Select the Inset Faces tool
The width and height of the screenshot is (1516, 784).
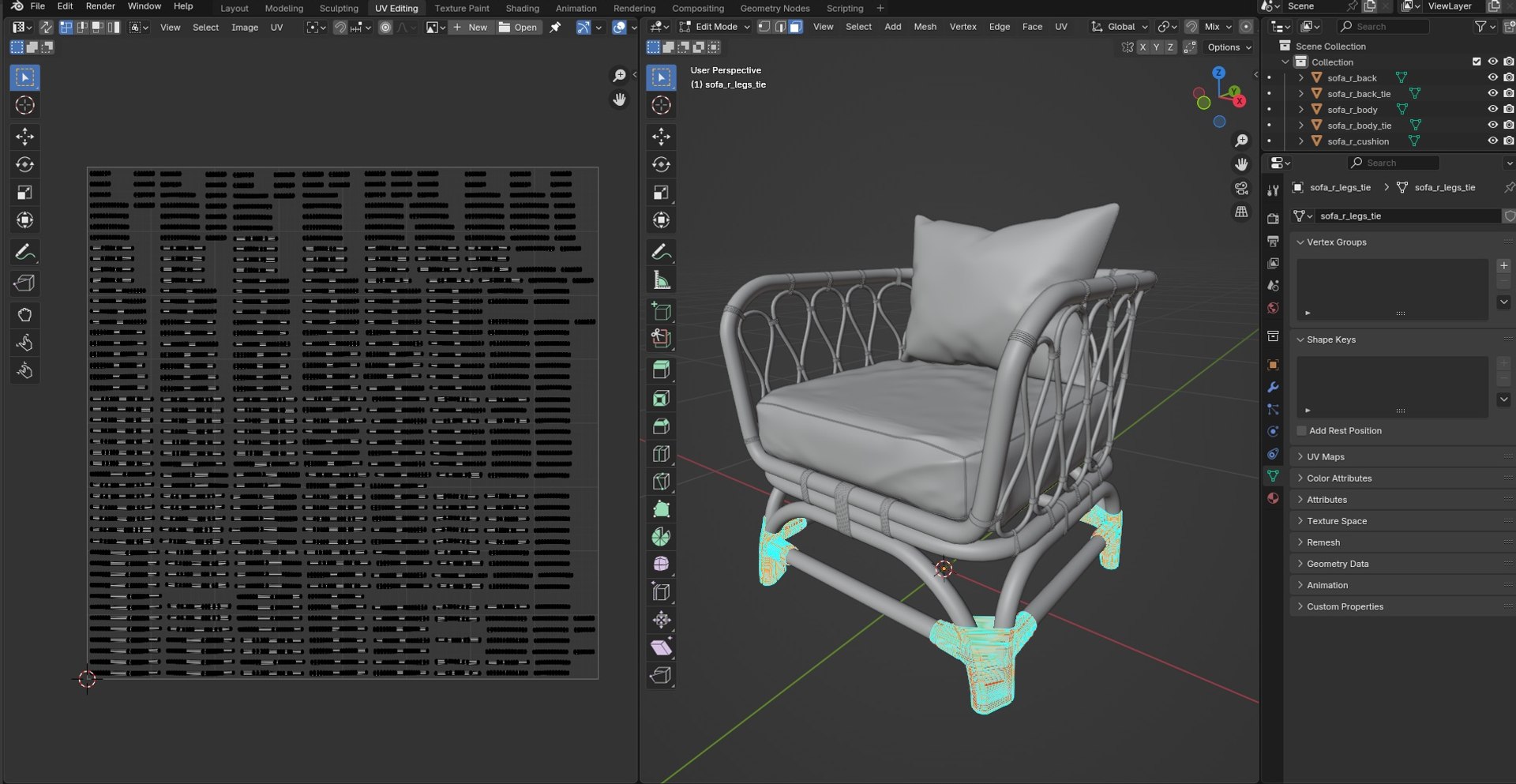tap(662, 399)
